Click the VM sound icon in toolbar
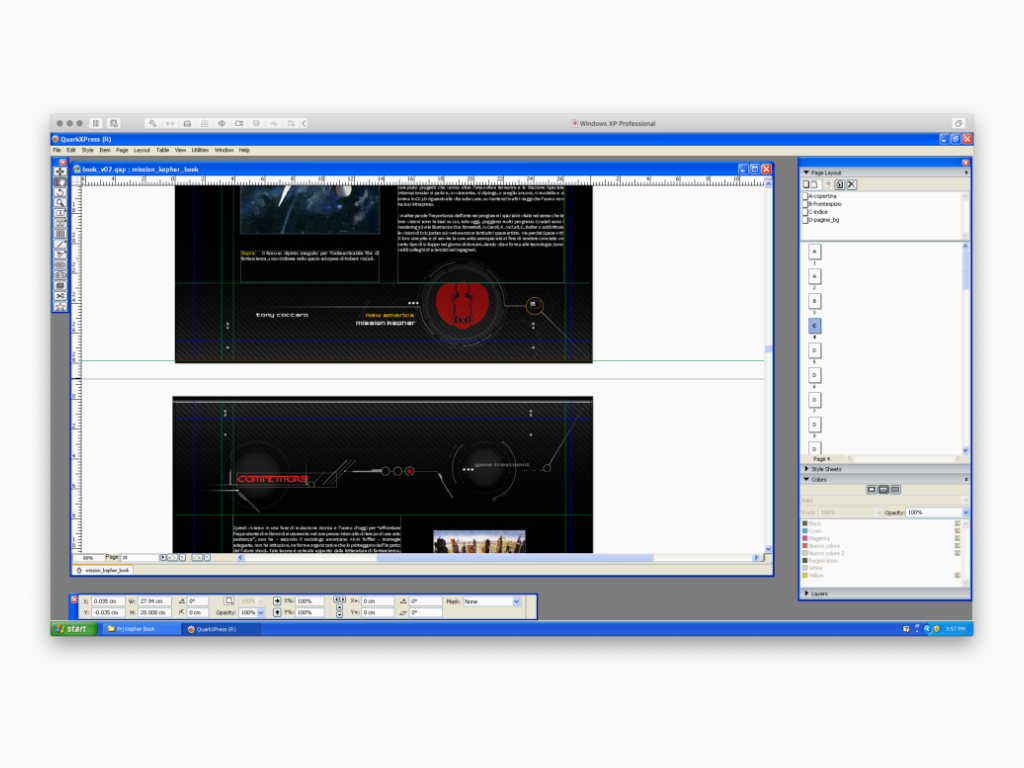 click(x=222, y=123)
